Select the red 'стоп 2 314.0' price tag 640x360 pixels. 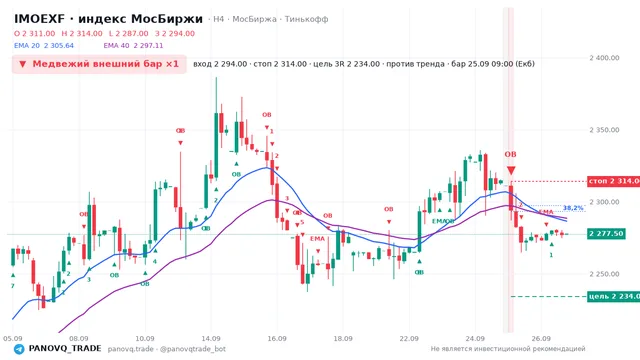click(x=613, y=181)
